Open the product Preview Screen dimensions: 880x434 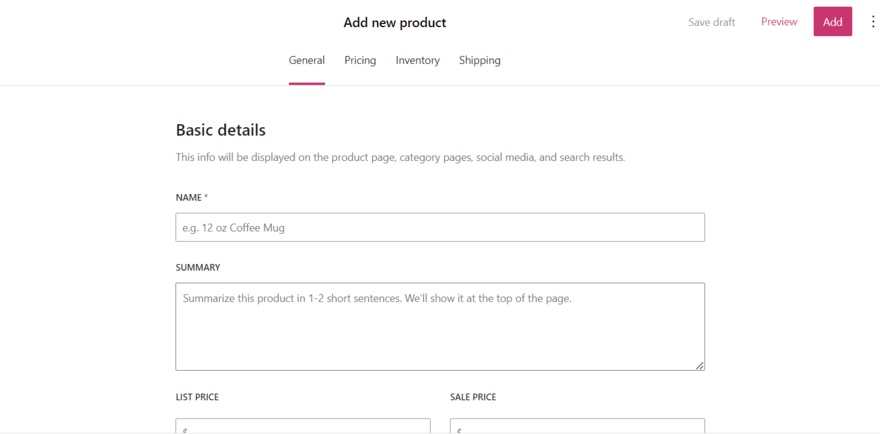[779, 22]
